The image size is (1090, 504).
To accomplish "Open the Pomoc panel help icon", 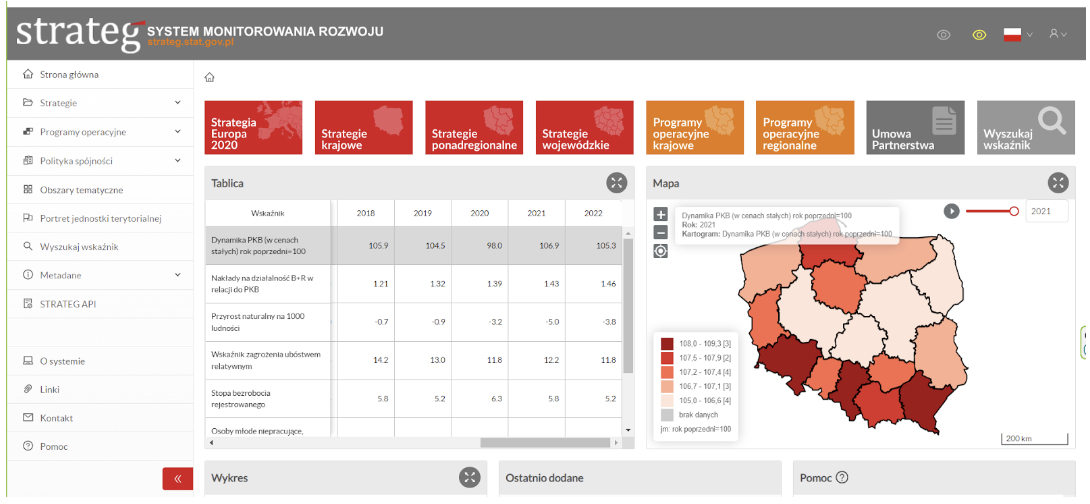I will (842, 478).
